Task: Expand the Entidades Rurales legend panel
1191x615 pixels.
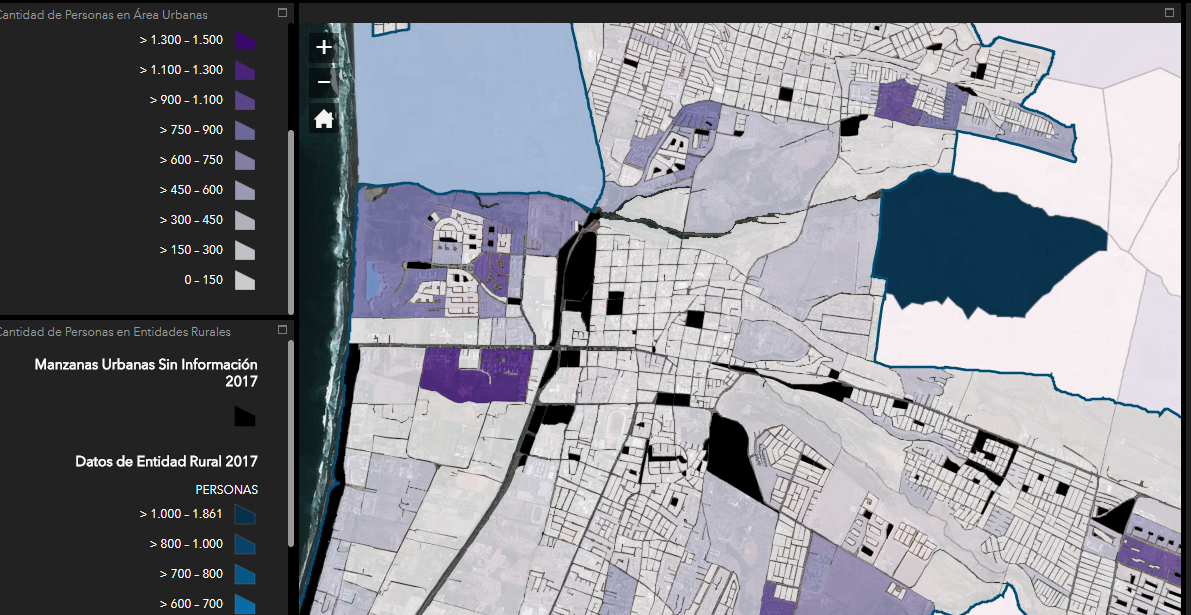Action: 282,329
